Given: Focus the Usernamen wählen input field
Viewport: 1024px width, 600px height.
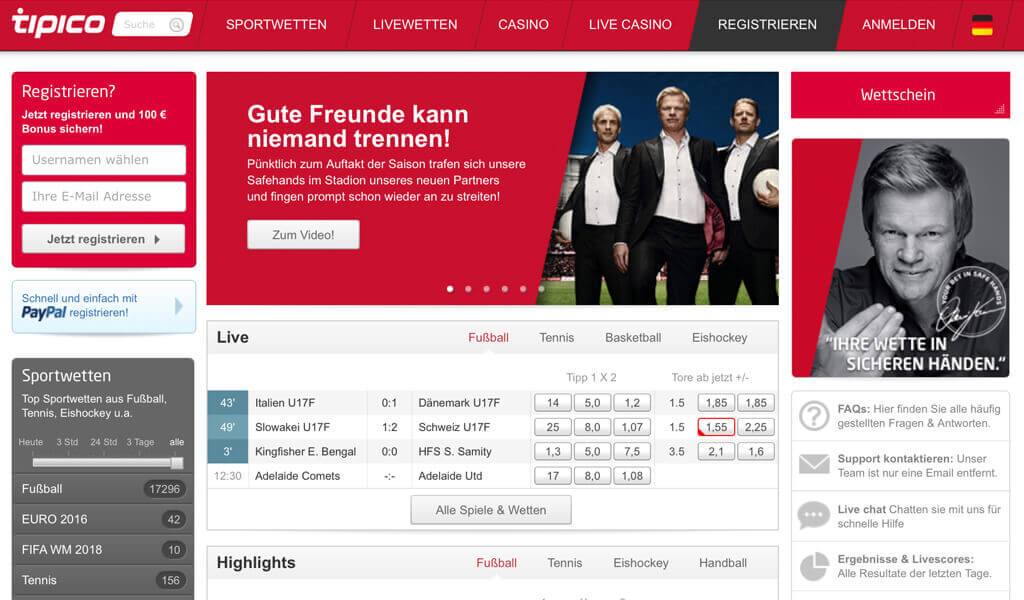Looking at the screenshot, I should tap(104, 160).
